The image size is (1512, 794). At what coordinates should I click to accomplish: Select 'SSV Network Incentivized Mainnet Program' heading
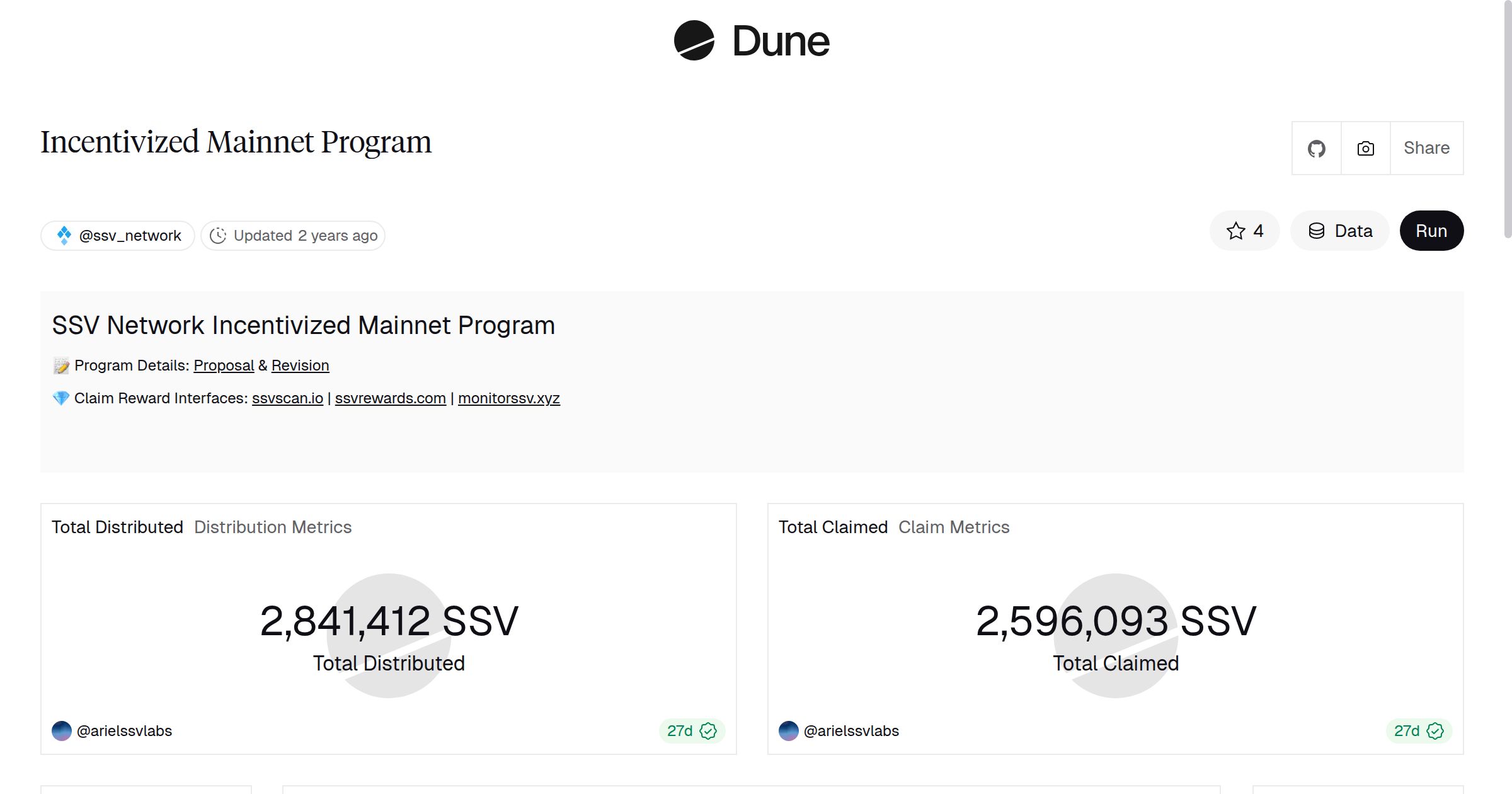coord(304,326)
